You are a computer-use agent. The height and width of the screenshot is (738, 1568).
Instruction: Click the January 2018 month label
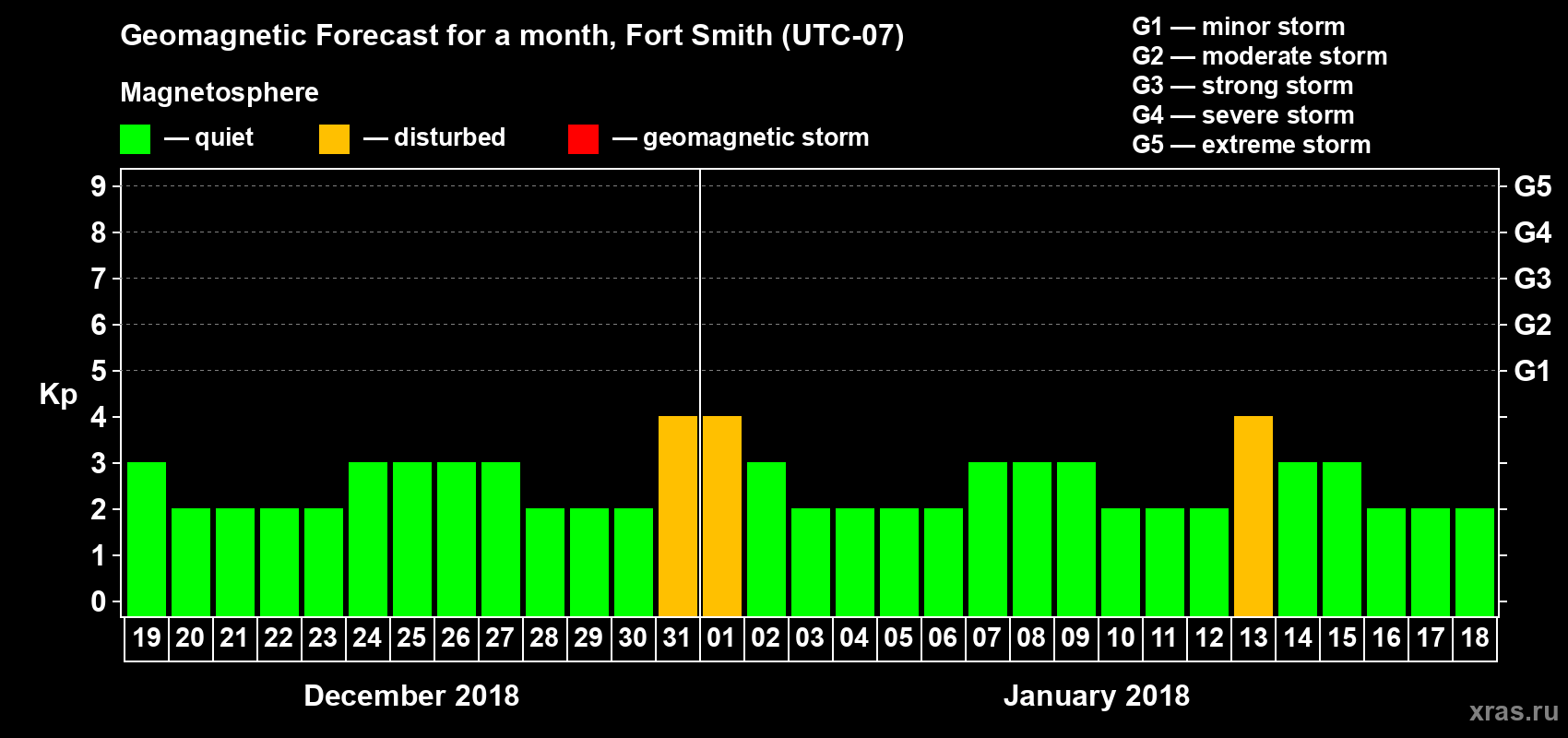(x=1097, y=696)
